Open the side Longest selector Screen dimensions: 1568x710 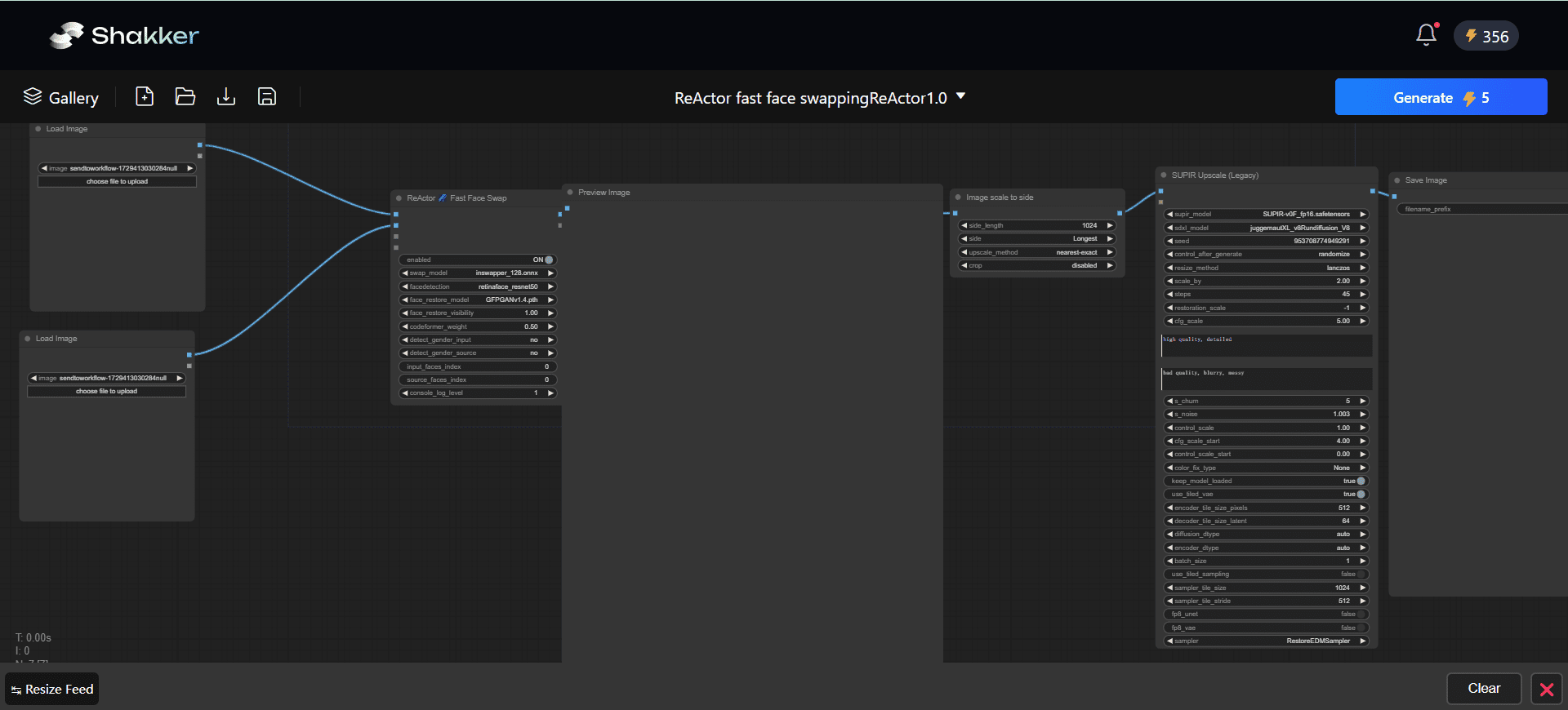click(x=1037, y=238)
